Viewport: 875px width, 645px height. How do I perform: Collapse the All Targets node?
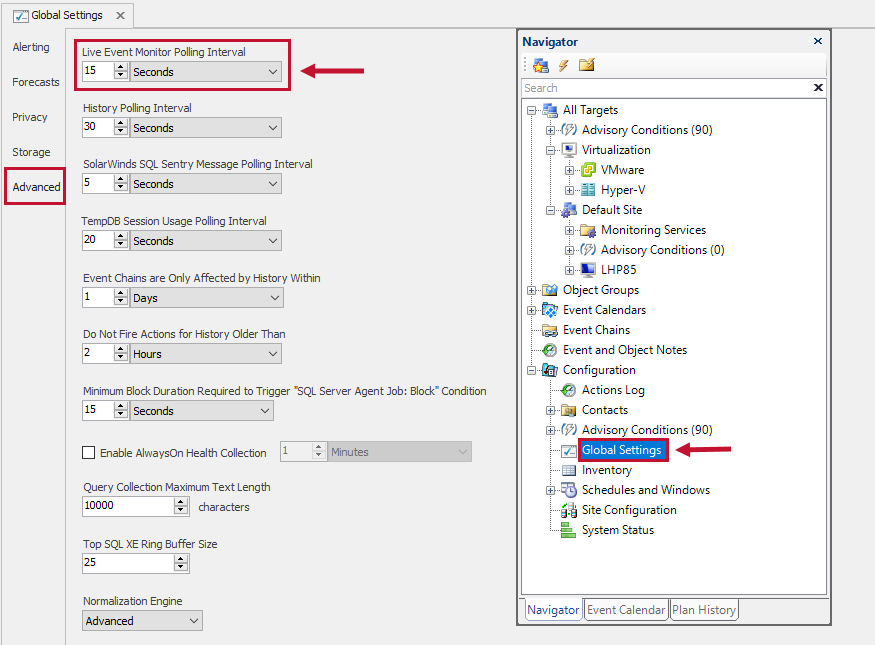(531, 110)
